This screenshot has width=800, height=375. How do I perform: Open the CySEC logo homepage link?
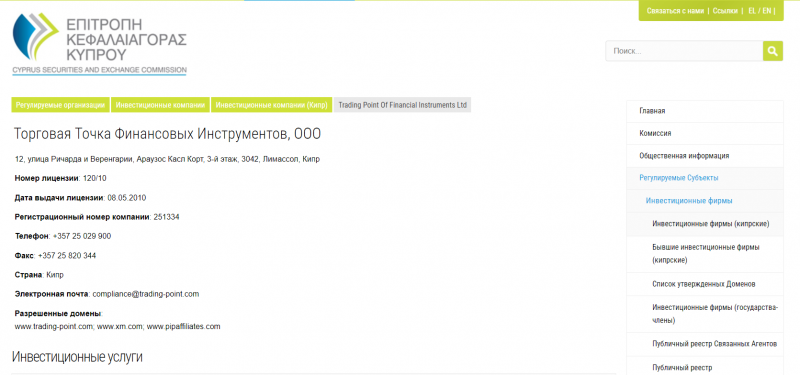point(99,44)
